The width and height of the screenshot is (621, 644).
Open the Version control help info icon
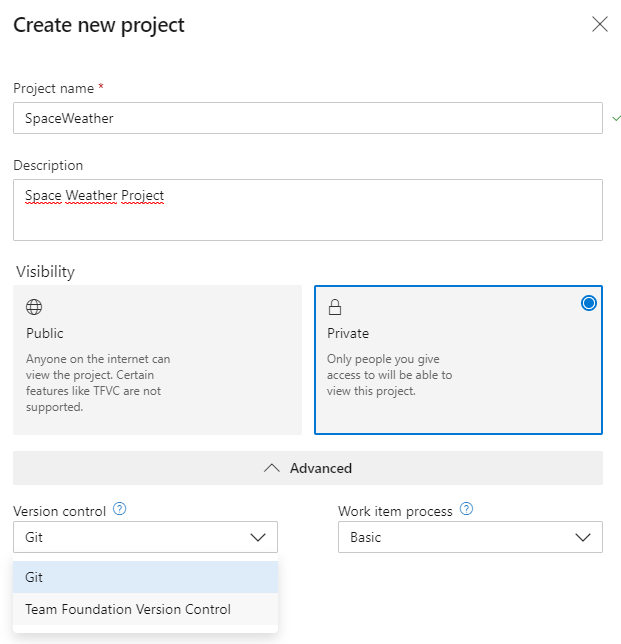[x=120, y=510]
